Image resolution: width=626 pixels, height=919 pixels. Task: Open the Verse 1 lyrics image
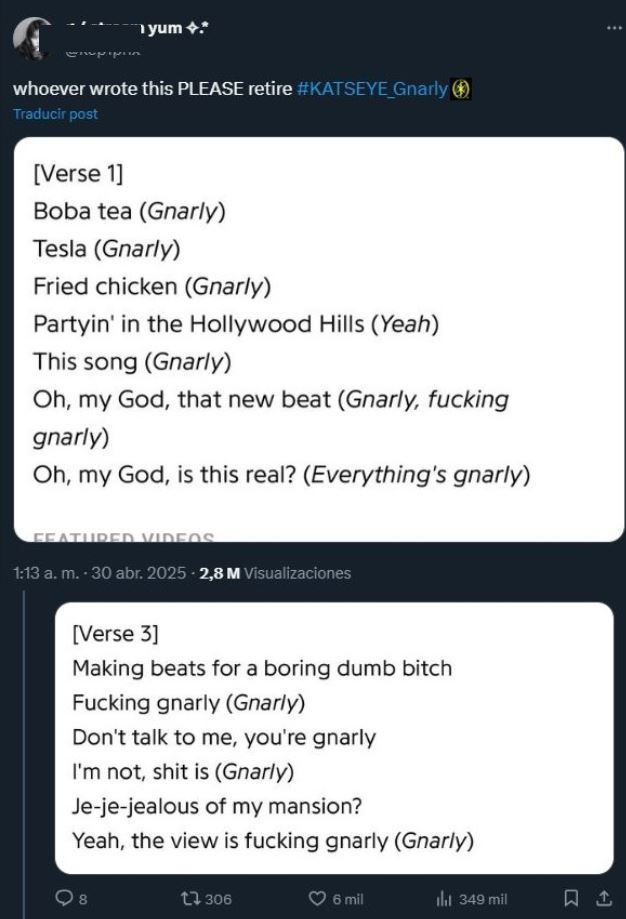tap(319, 339)
